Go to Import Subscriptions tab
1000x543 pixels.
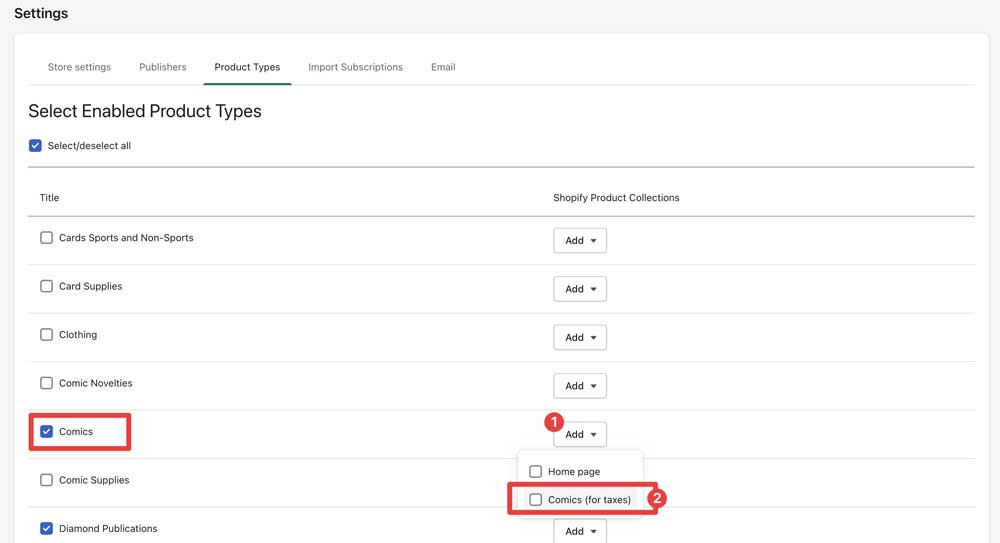355,67
